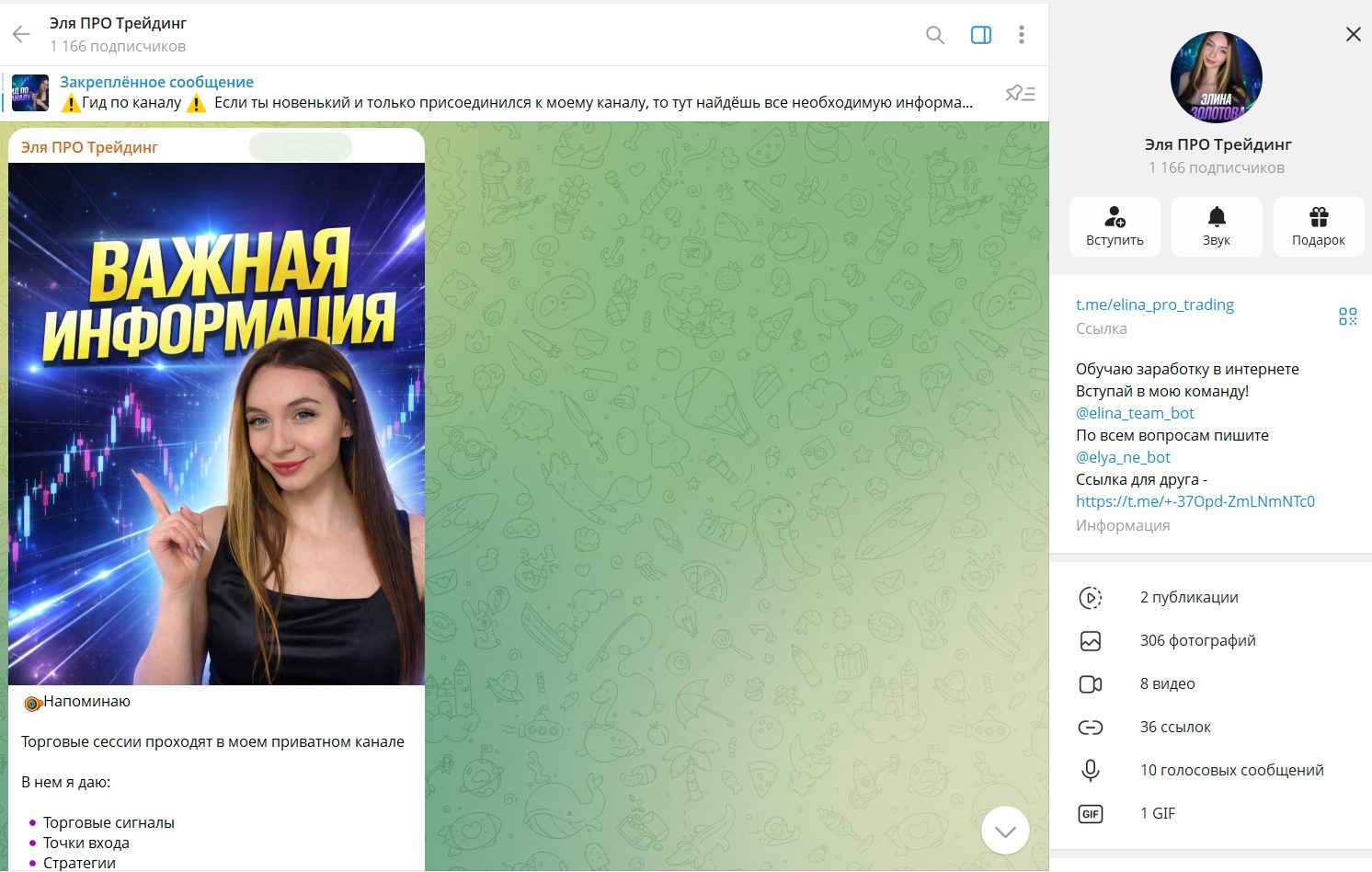
Task: Open the t.me/elina_pro_trading link
Action: (1155, 304)
